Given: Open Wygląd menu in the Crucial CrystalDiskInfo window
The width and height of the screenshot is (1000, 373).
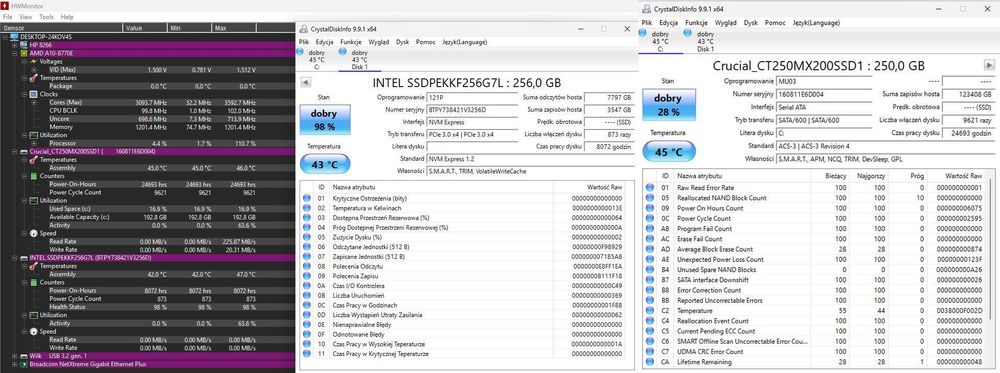Looking at the screenshot, I should 726,22.
